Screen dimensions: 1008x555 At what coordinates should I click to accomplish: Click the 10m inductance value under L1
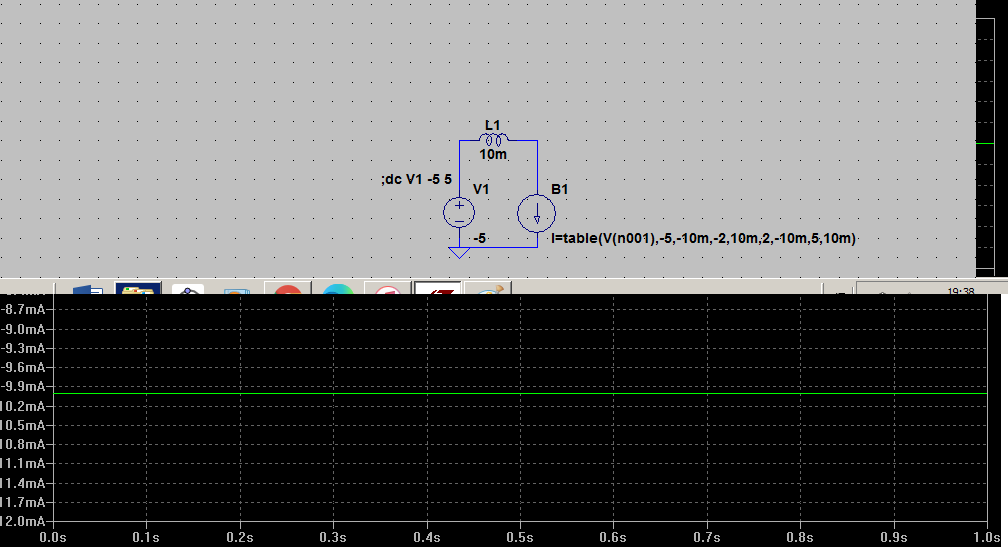(493, 155)
